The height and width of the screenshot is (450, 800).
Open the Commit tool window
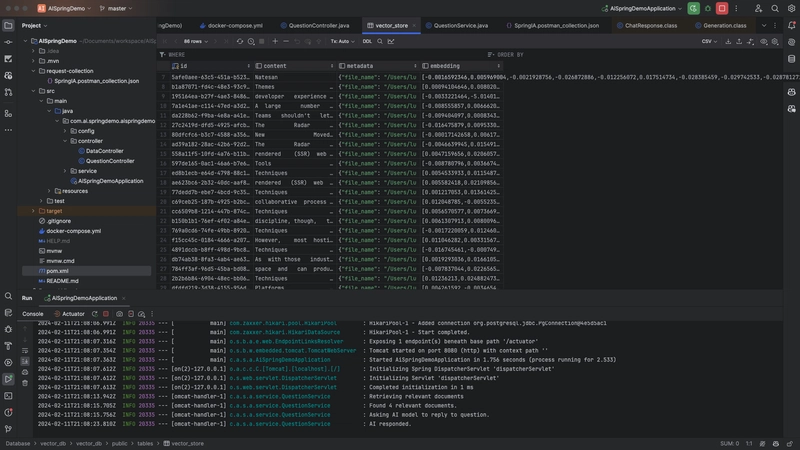coord(8,41)
